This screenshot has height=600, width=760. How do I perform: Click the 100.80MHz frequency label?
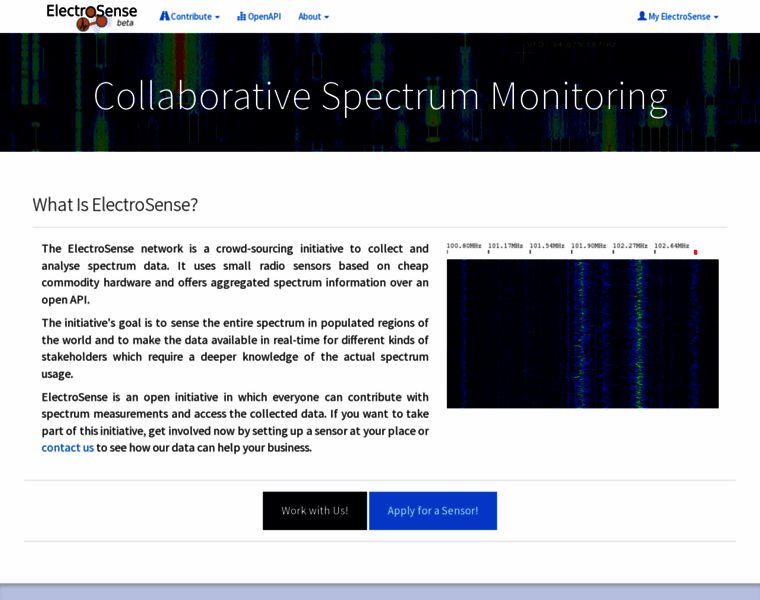464,246
